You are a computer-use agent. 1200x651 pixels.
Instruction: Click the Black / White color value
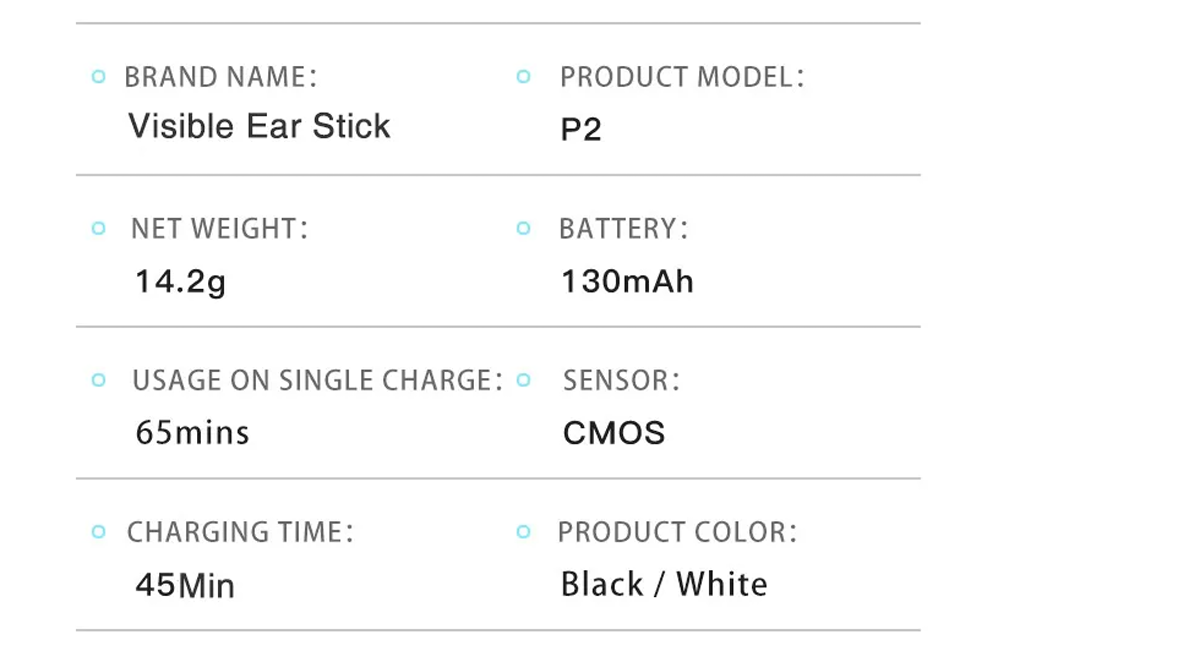click(664, 584)
